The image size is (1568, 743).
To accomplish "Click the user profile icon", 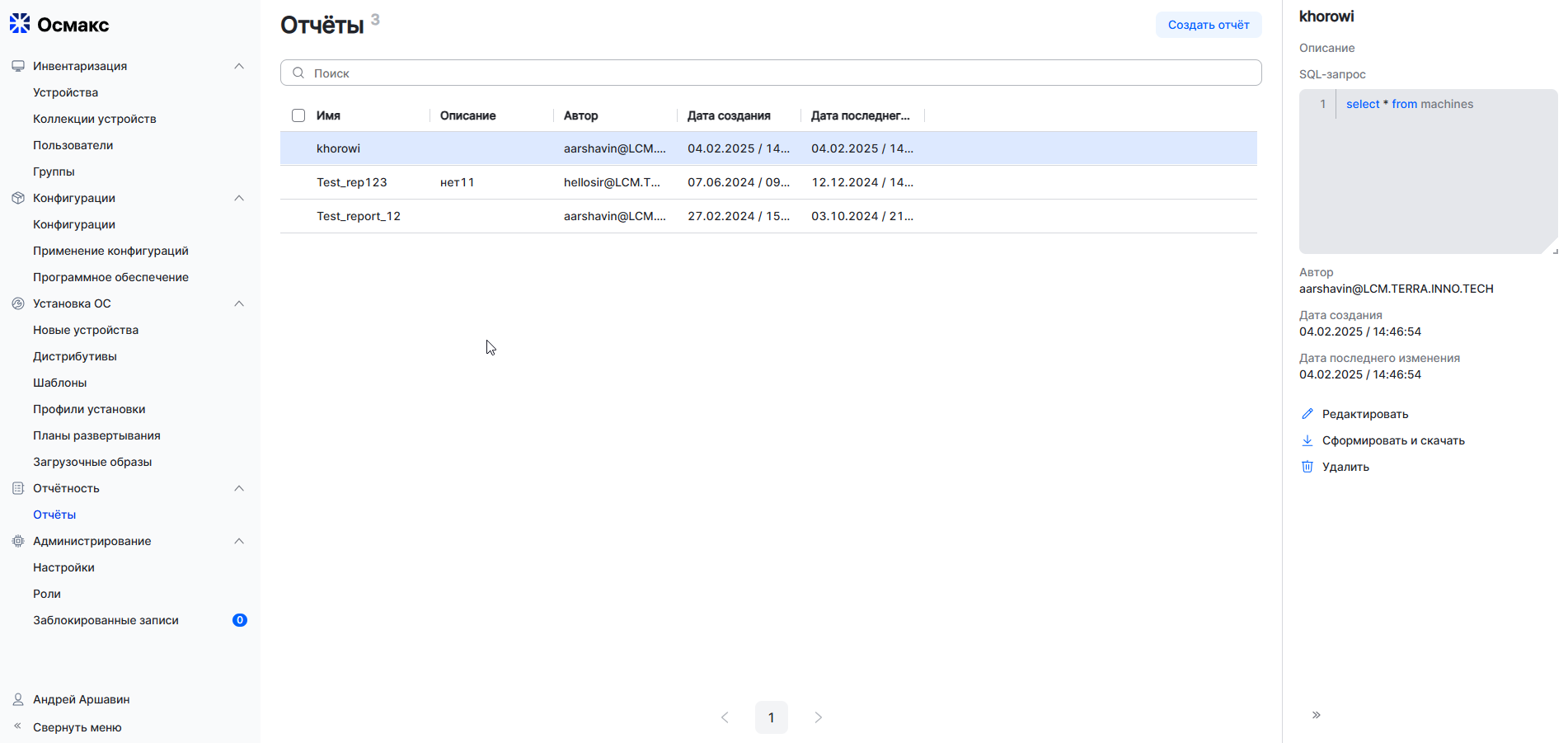I will coord(18,699).
